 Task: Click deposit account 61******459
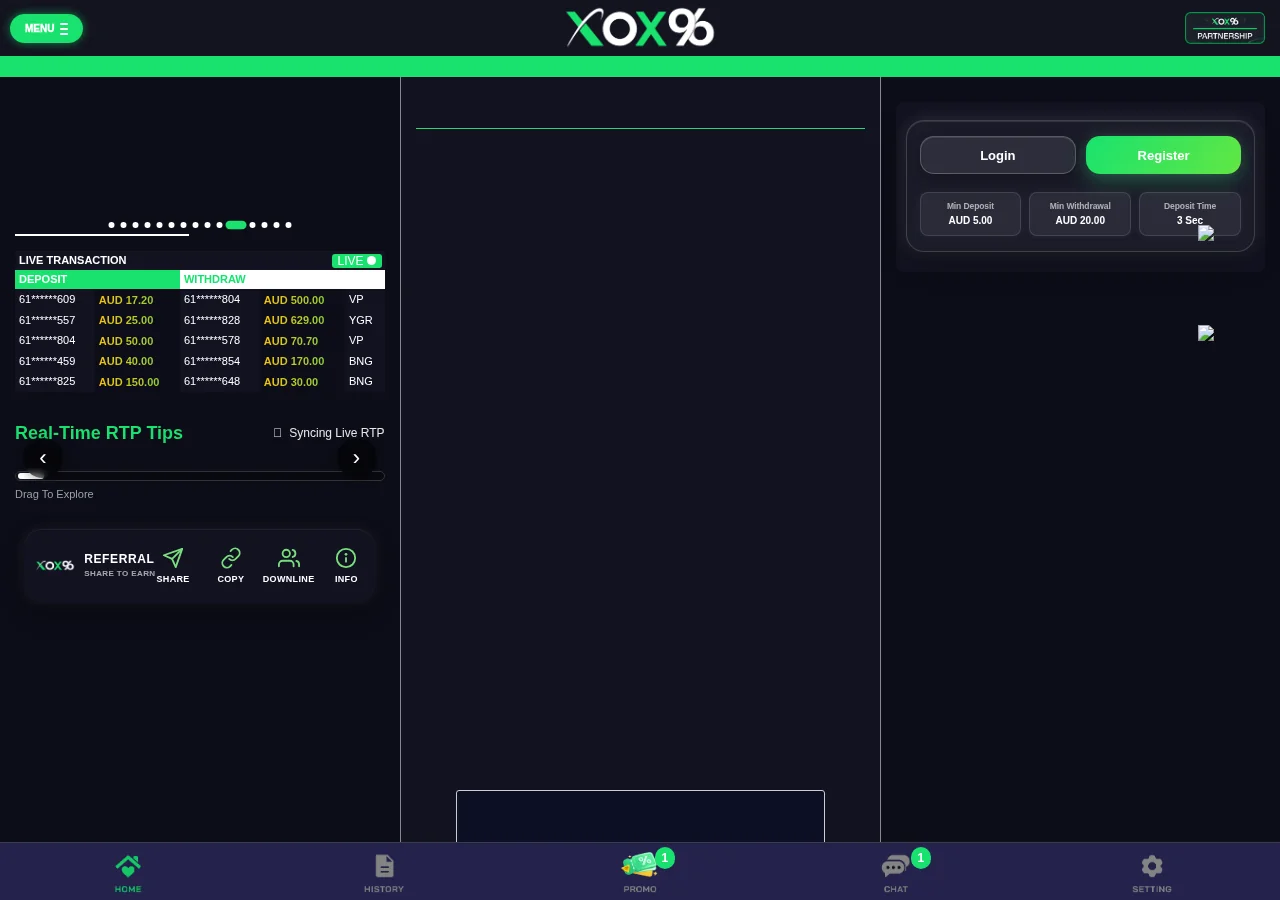47,361
